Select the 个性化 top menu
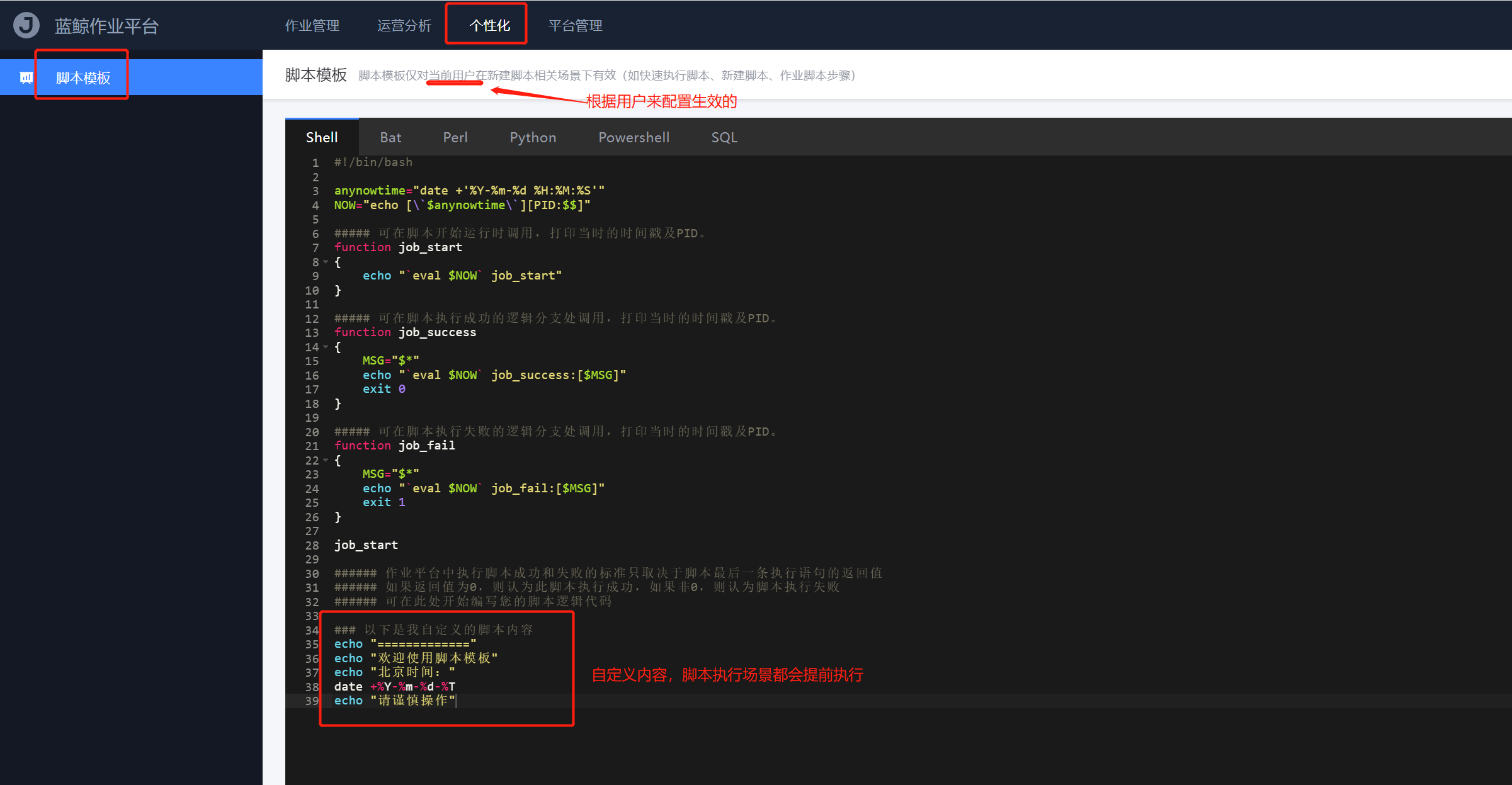This screenshot has height=785, width=1512. (490, 26)
